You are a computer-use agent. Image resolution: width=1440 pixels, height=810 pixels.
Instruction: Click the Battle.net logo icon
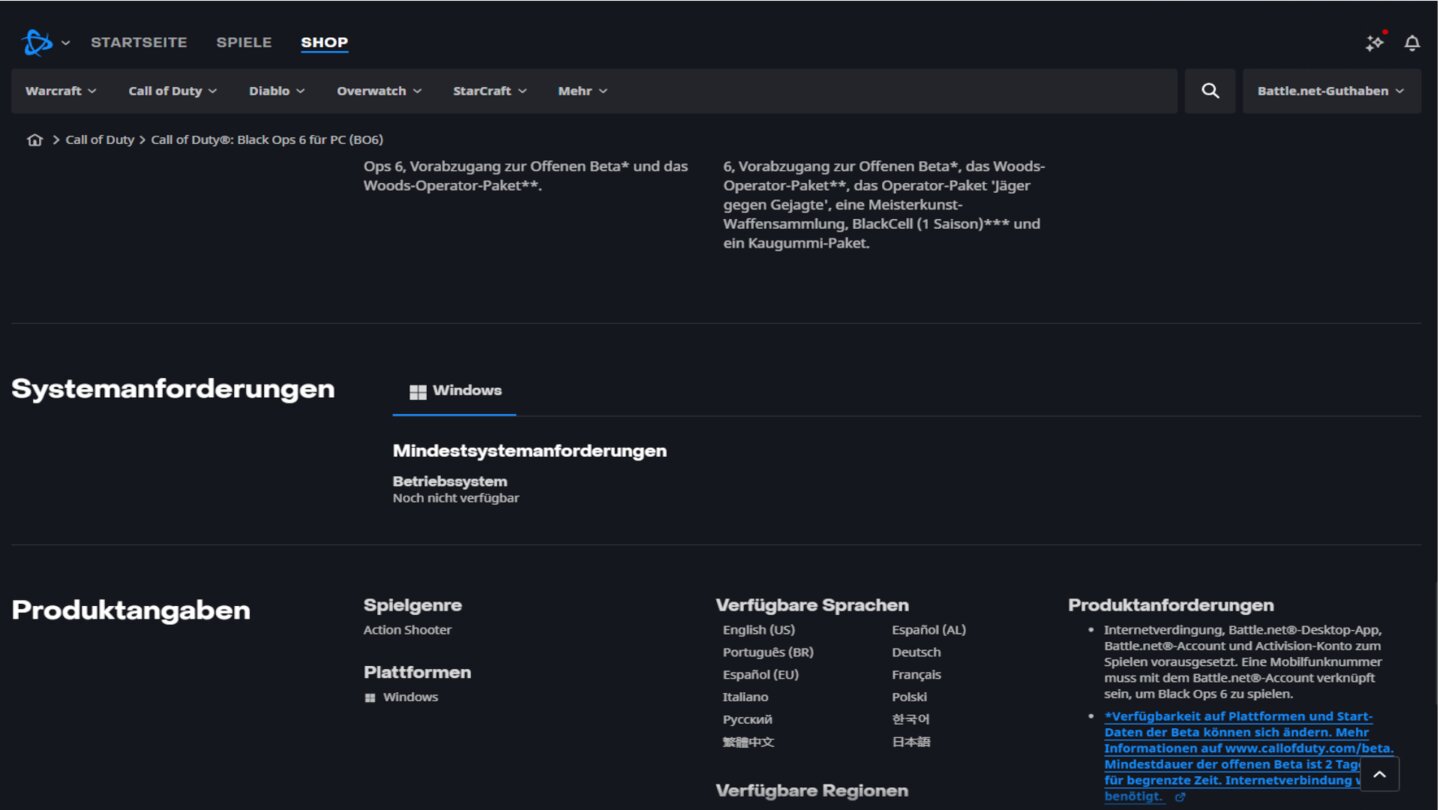point(37,43)
